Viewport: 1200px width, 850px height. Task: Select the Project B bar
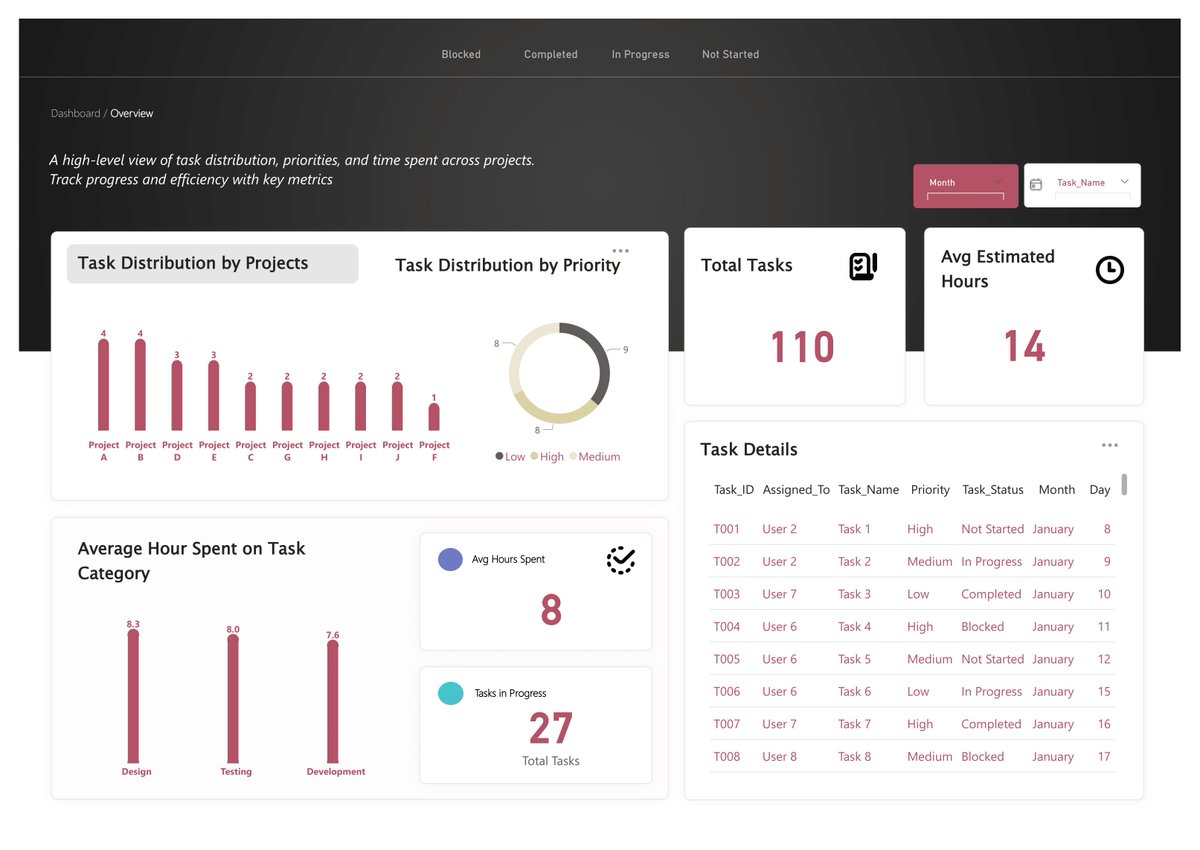tap(140, 385)
